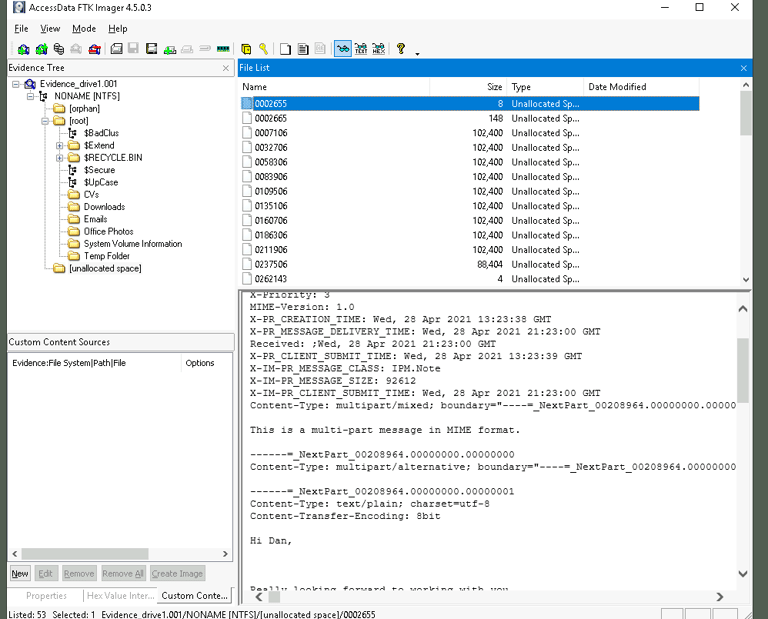
Task: Click the Add All Attached Devices icon
Action: (41, 49)
